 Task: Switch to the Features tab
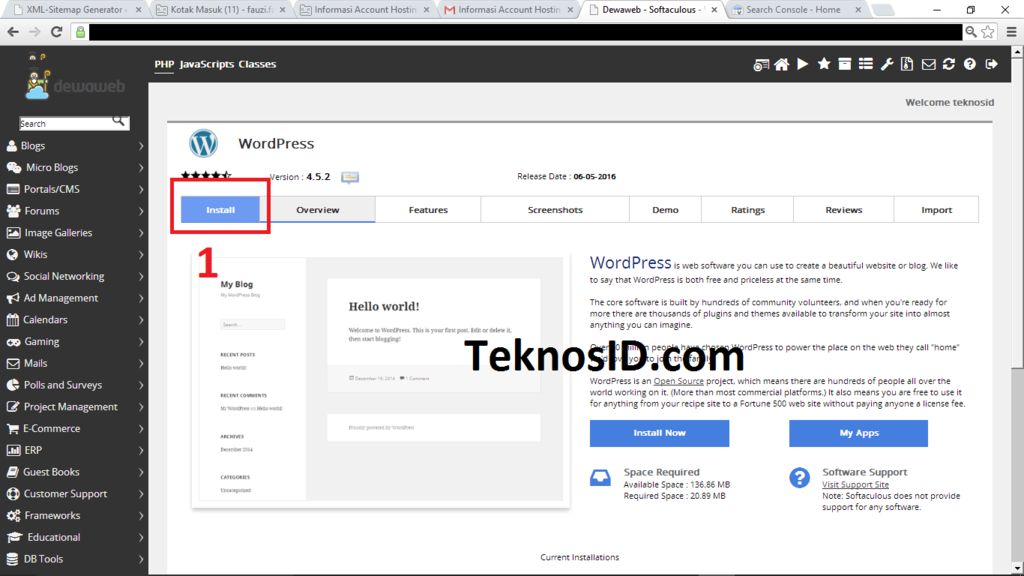(x=428, y=210)
